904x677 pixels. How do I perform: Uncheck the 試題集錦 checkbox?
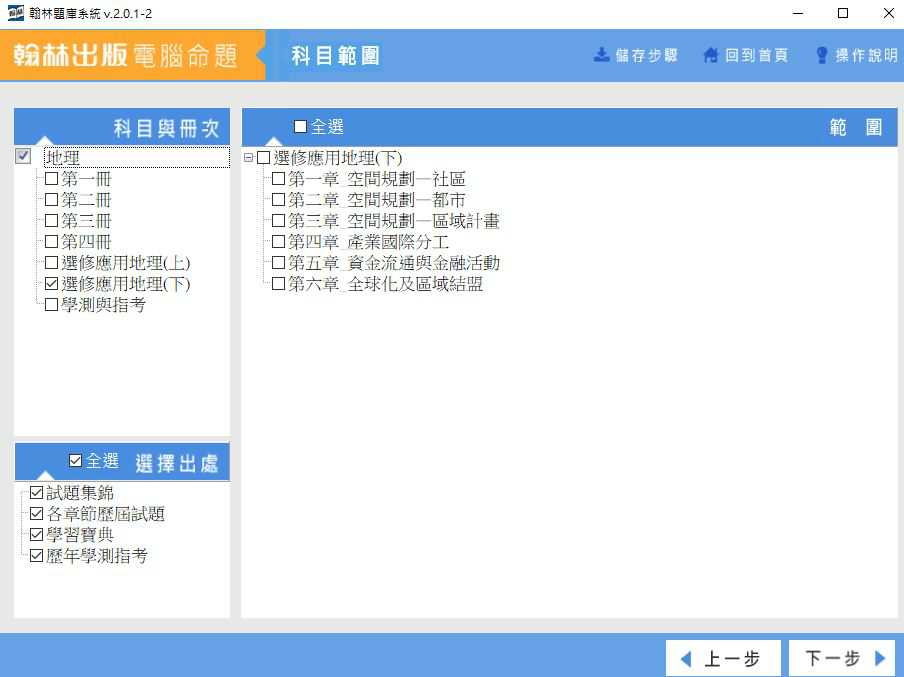(36, 492)
